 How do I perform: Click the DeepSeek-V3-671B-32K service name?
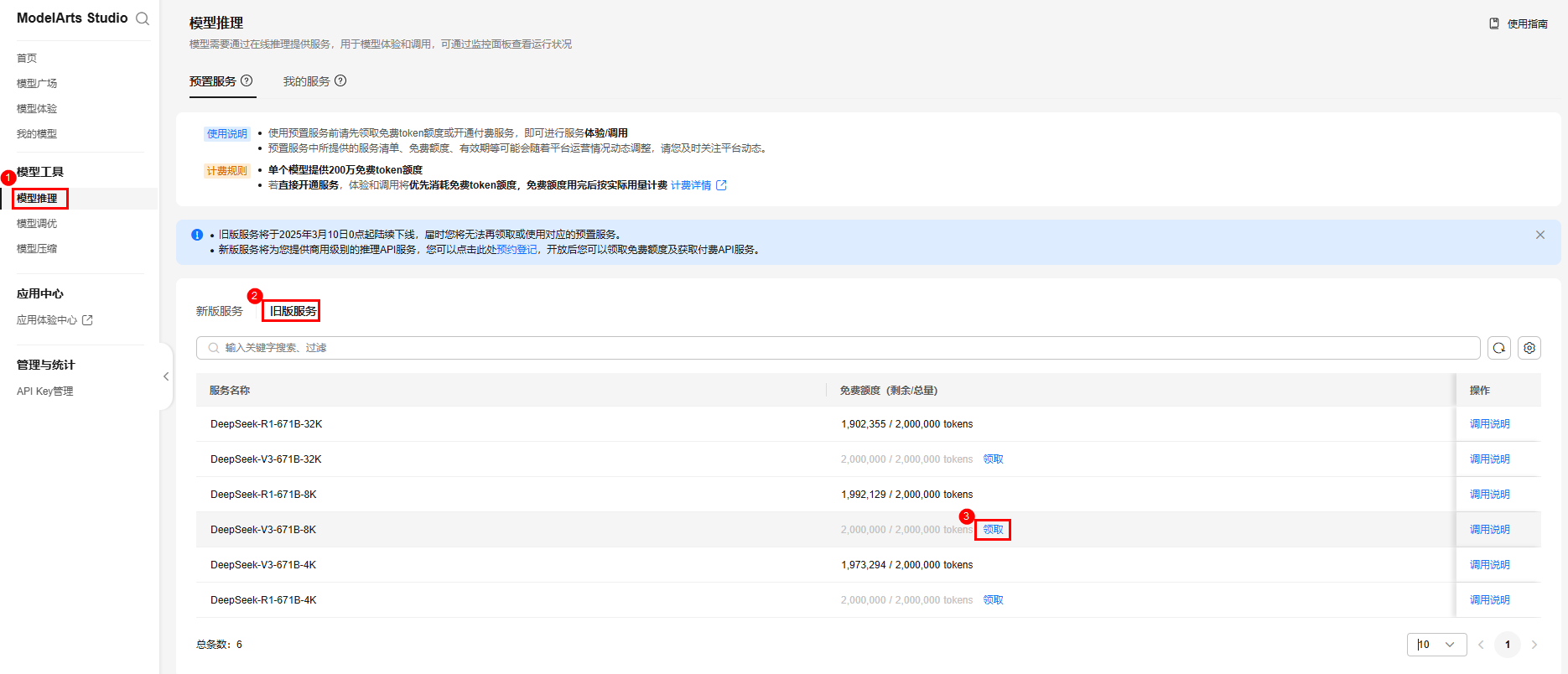267,459
